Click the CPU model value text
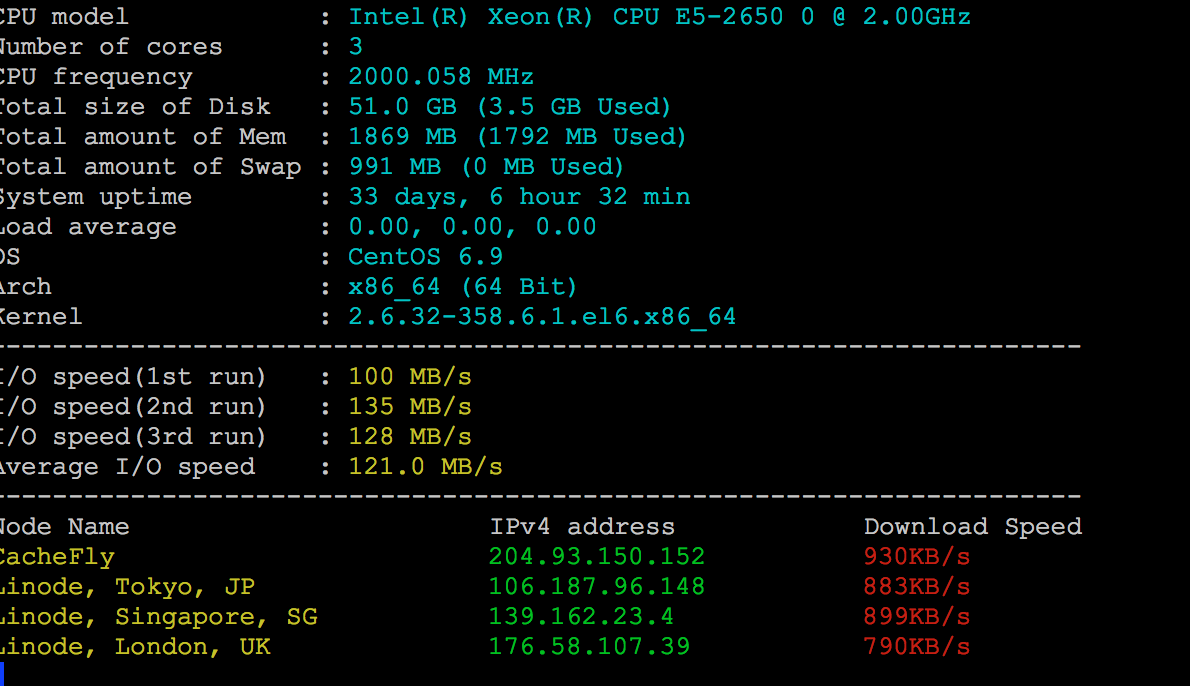 660,17
